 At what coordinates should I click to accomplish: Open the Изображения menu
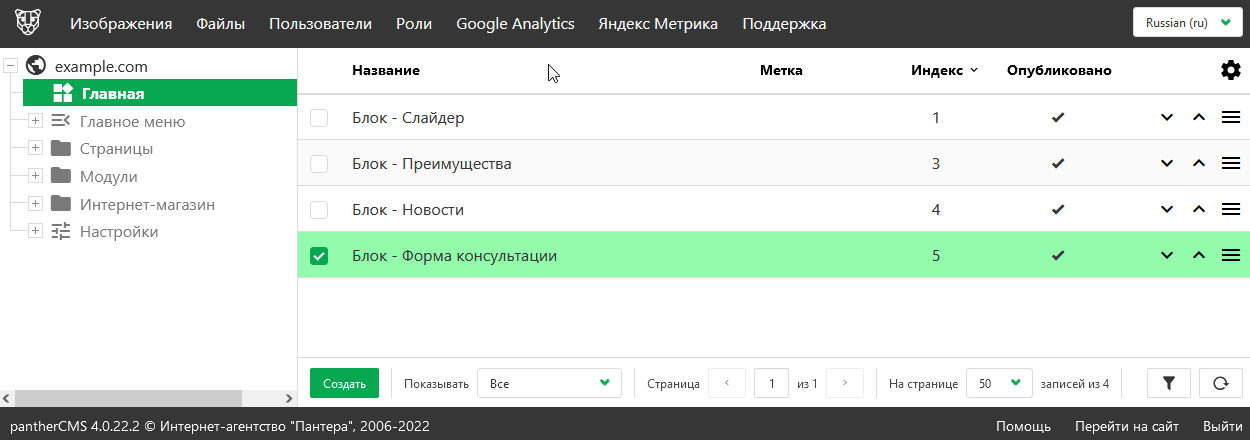coord(120,24)
